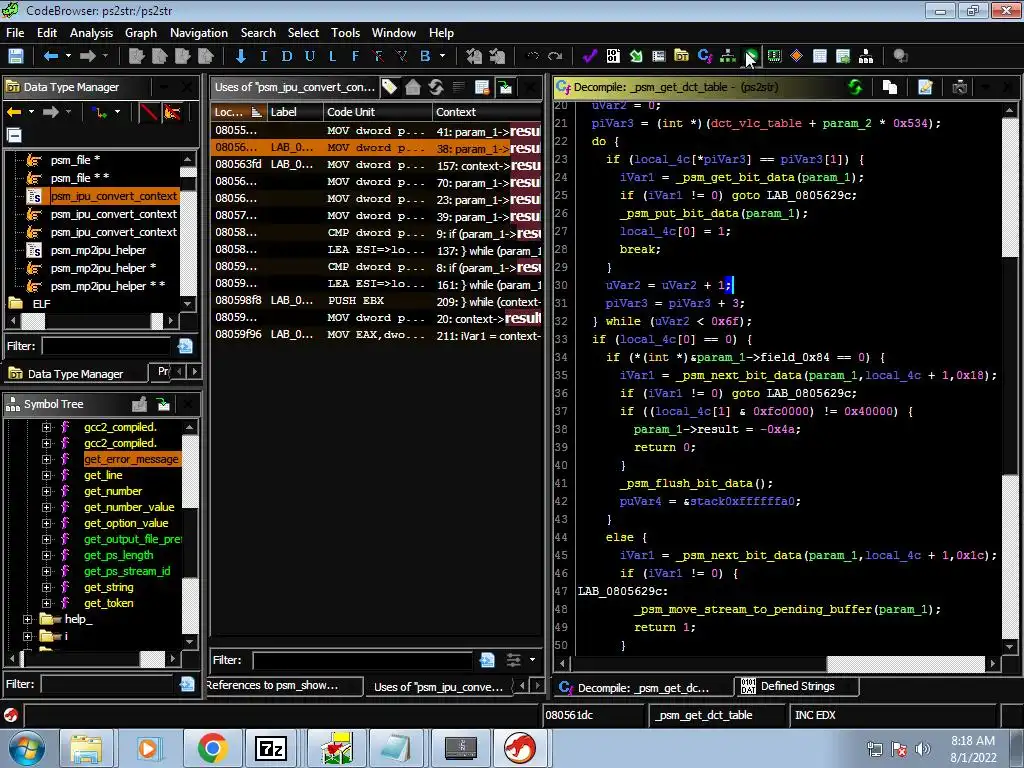
Task: Open the Symbol Tree toolbar icon
Action: tap(865, 56)
